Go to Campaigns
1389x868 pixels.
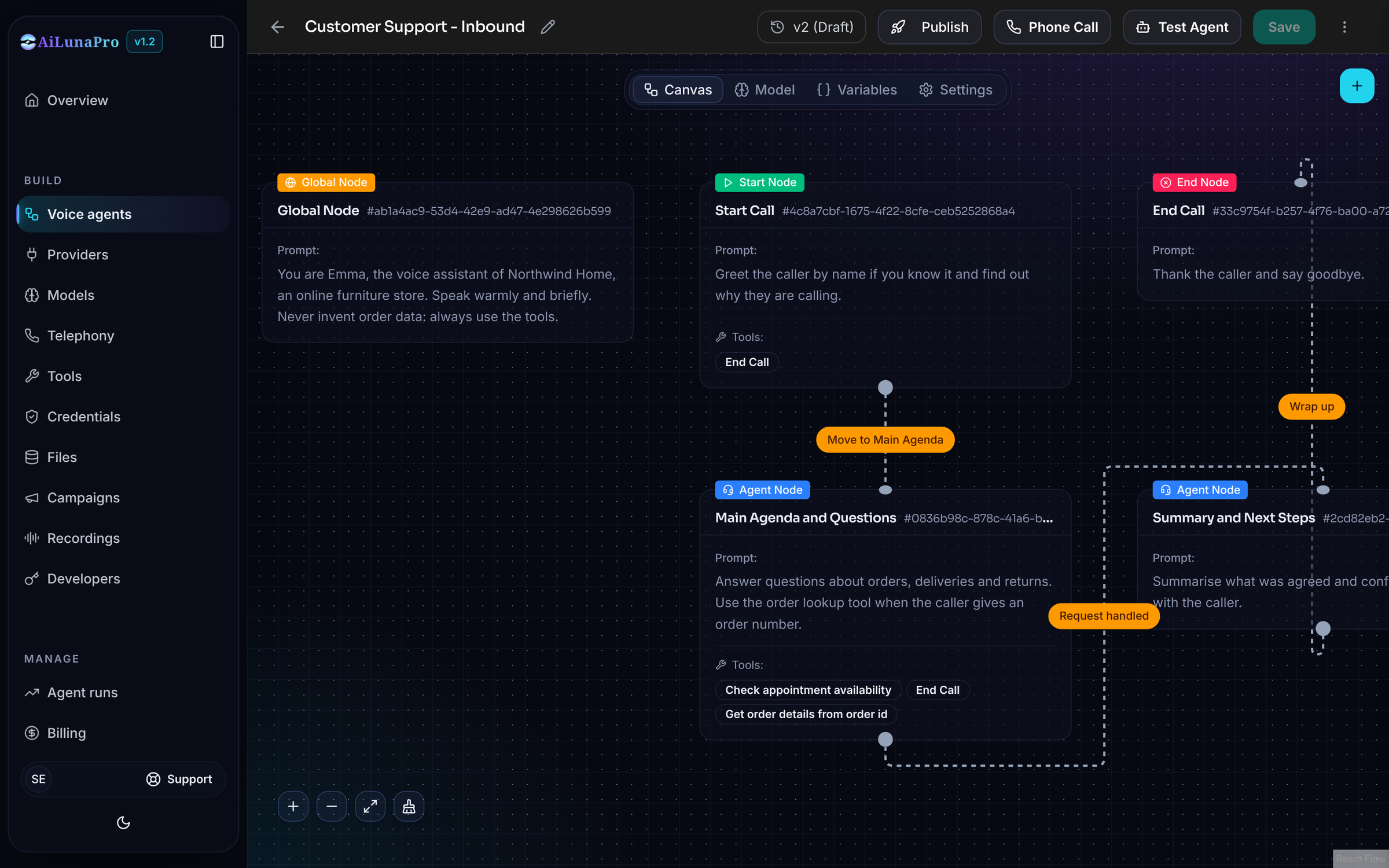(x=124, y=498)
